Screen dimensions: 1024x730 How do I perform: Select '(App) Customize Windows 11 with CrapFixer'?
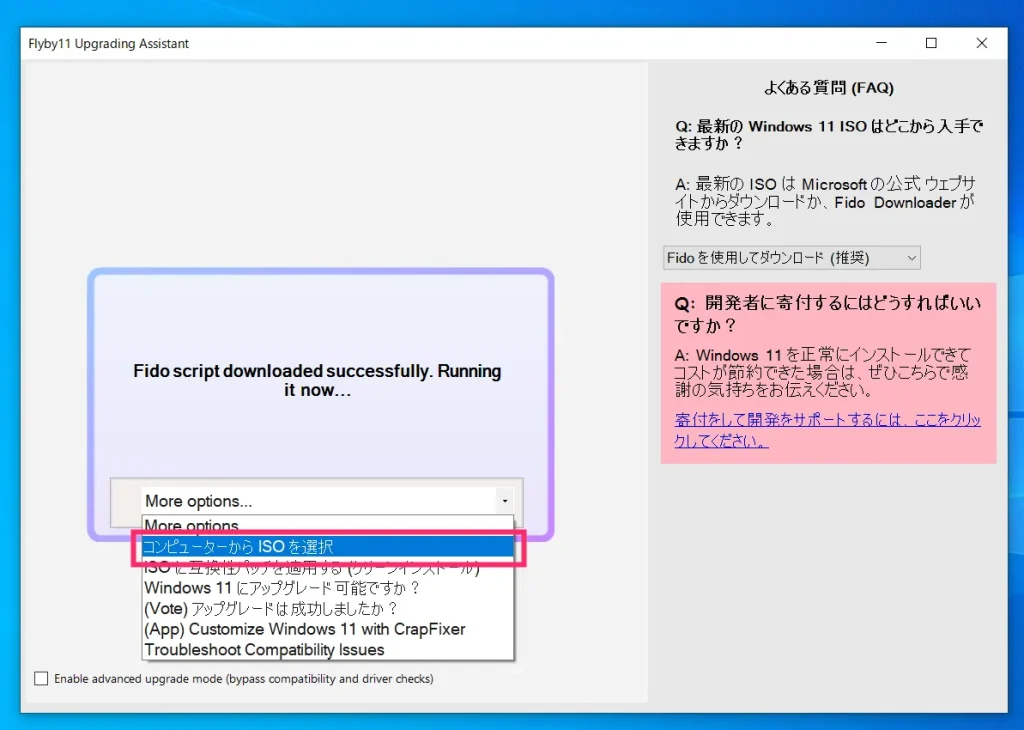(328, 629)
